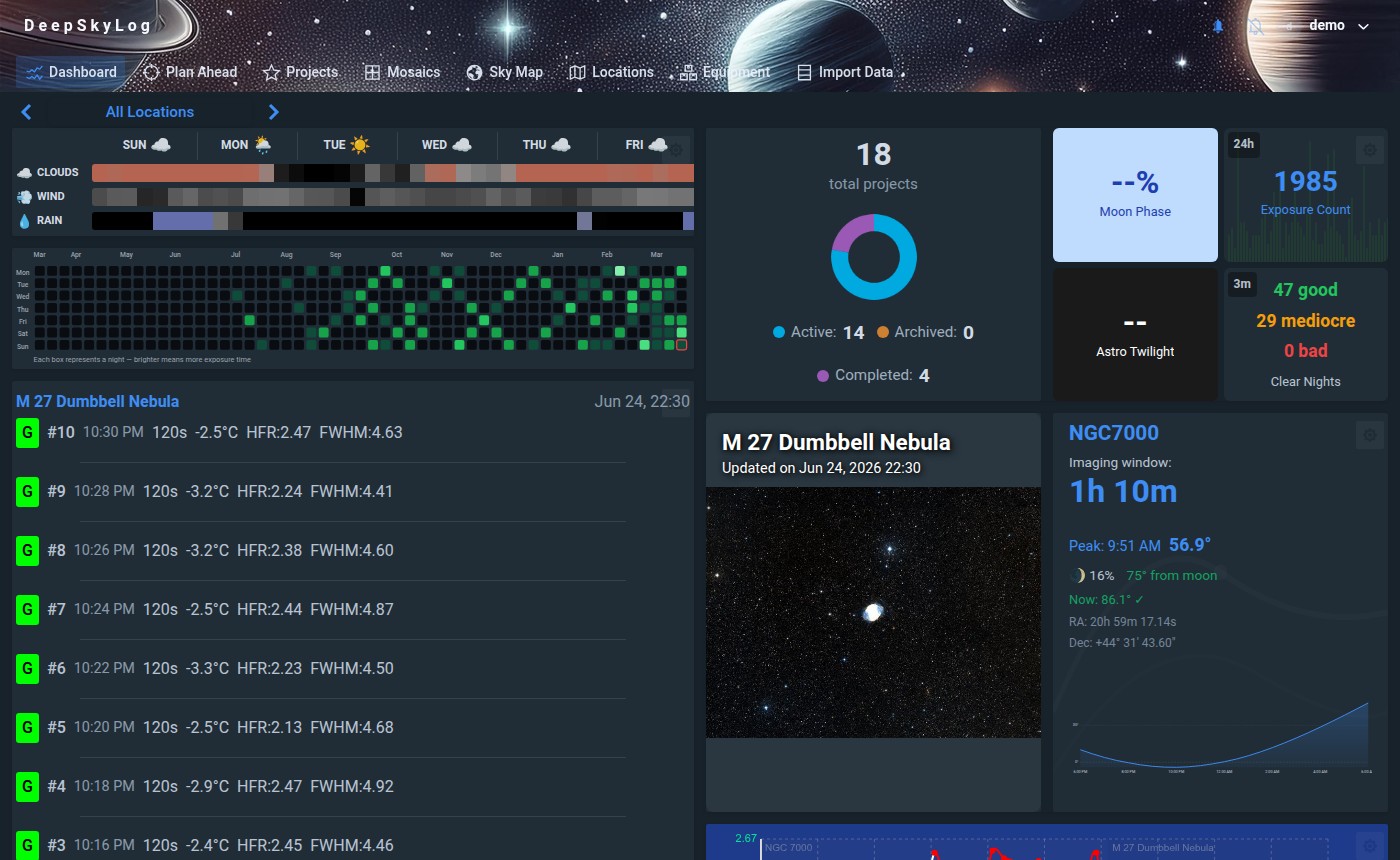The image size is (1400, 860).
Task: Click the All Locations label
Action: (150, 112)
